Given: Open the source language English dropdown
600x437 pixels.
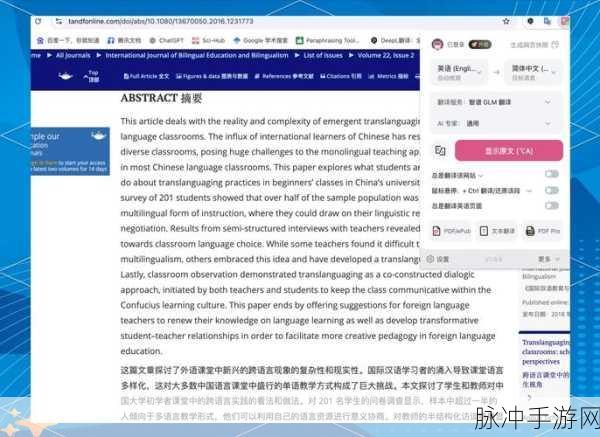Looking at the screenshot, I should click(x=459, y=72).
